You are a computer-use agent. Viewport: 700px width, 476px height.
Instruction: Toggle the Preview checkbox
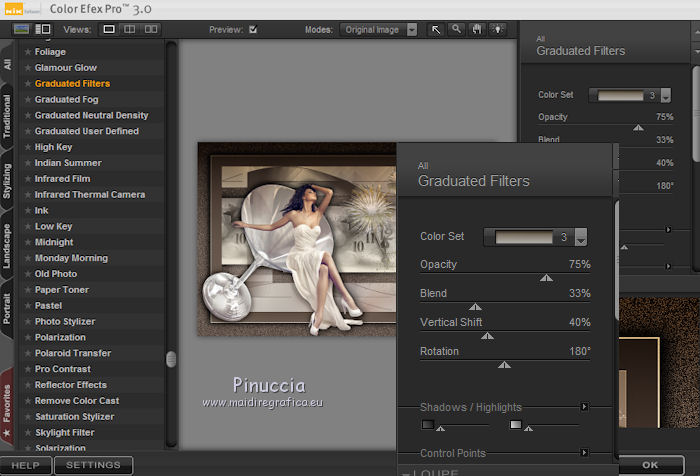pos(253,30)
